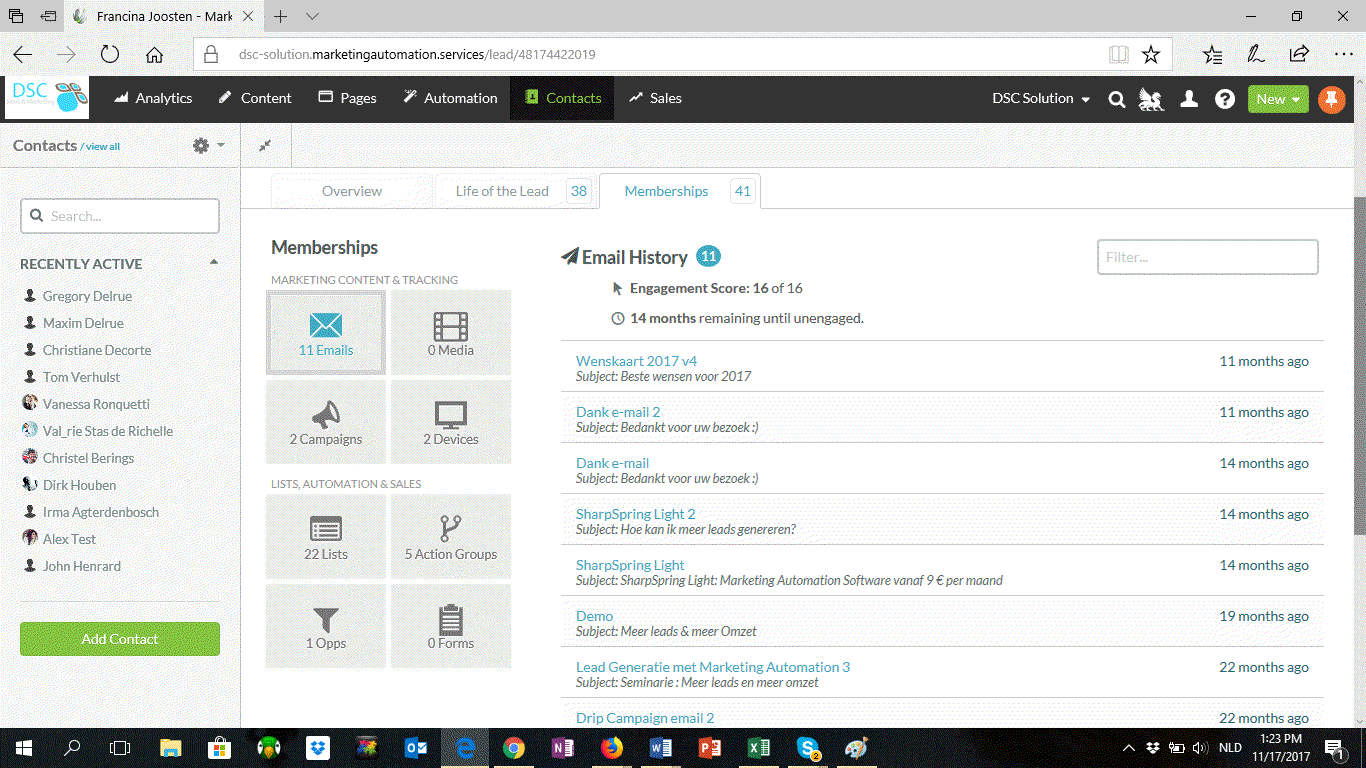View the 2 Campaigns membership
This screenshot has width=1366, height=768.
[x=325, y=421]
